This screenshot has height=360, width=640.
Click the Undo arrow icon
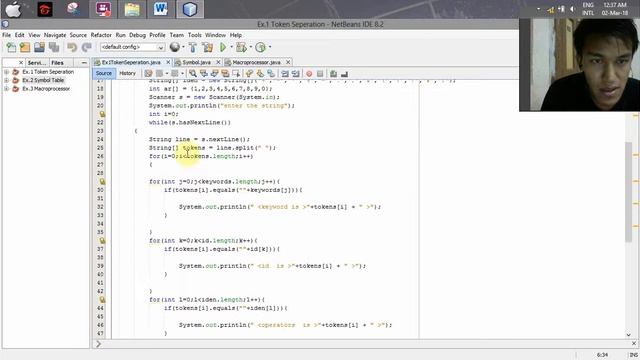tap(72, 47)
